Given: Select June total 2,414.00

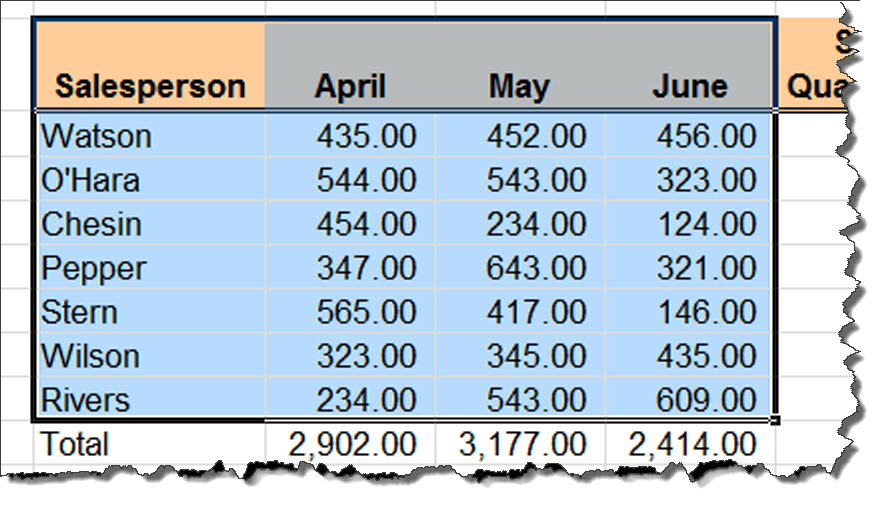Looking at the screenshot, I should [x=690, y=443].
